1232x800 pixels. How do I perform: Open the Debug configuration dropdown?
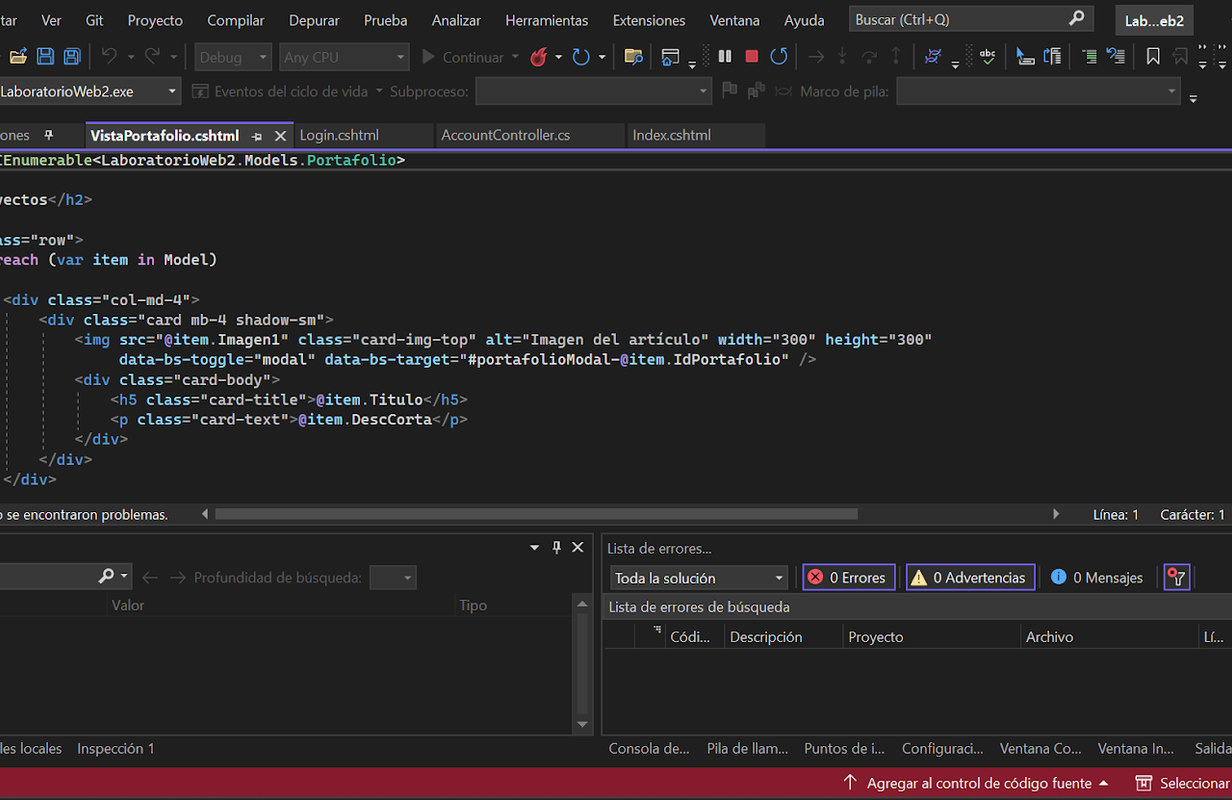click(233, 57)
